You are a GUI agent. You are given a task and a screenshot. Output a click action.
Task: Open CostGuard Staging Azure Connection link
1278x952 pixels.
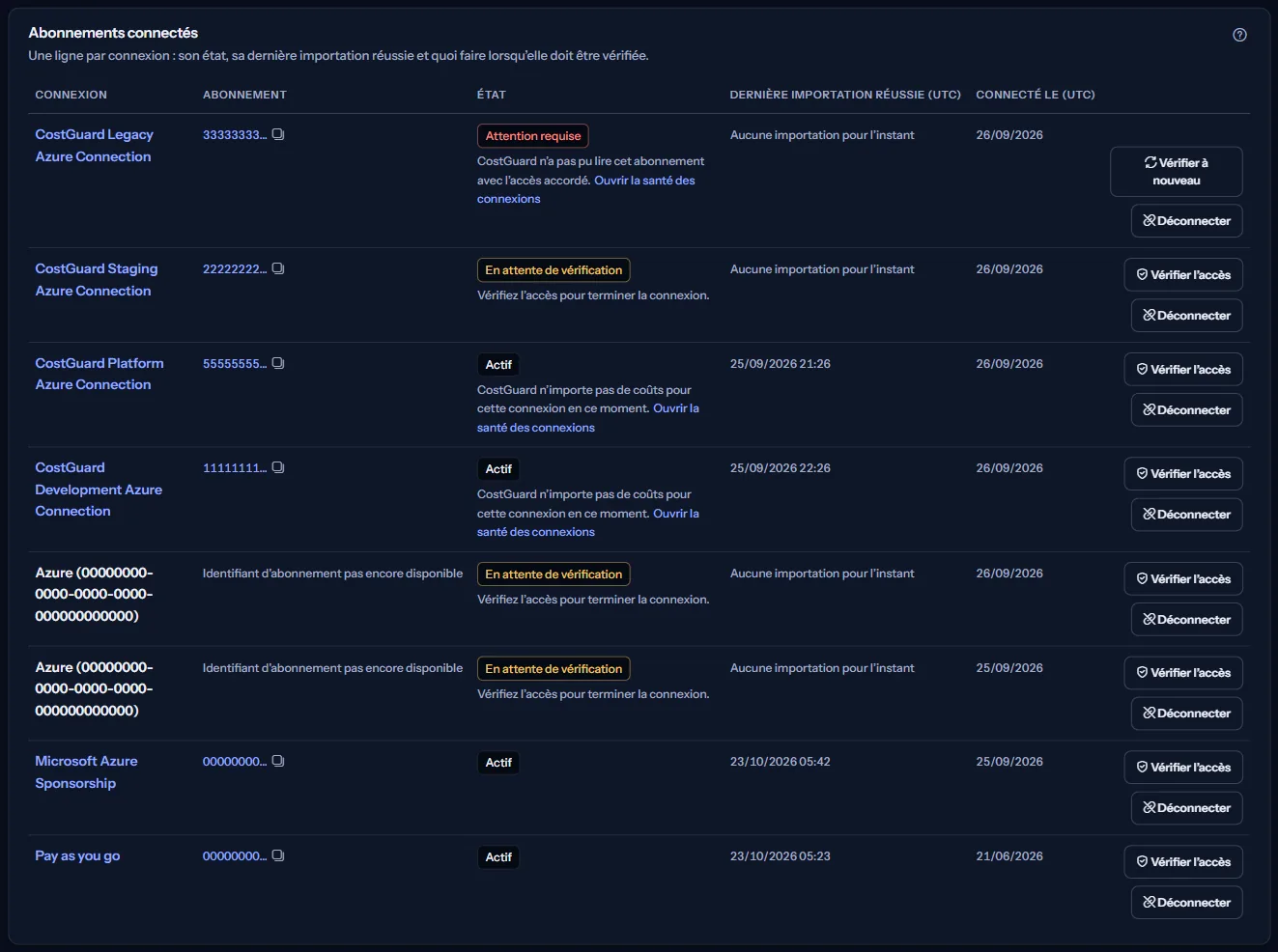click(96, 280)
